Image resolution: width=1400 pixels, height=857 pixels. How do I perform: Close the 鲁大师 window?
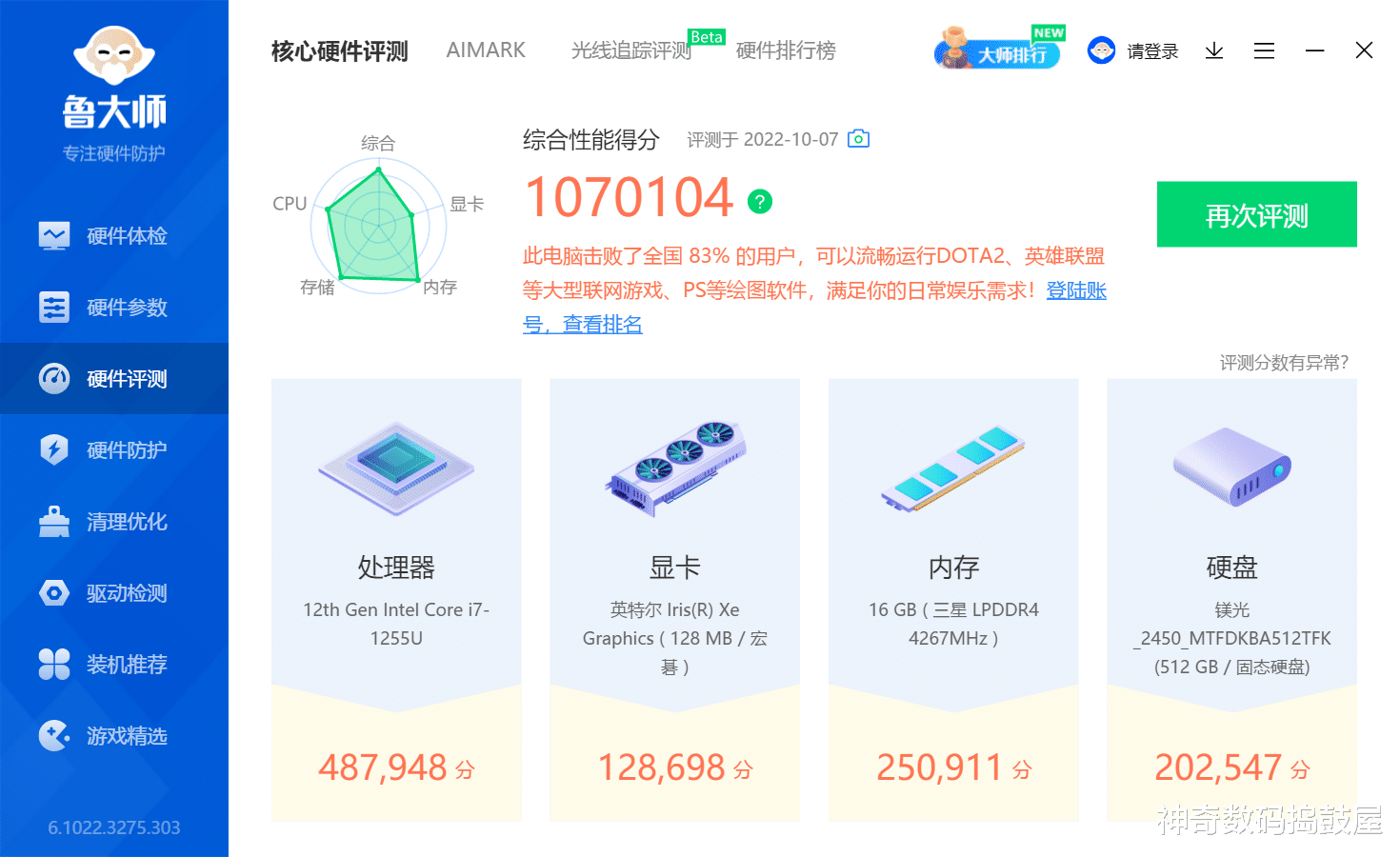pyautogui.click(x=1364, y=50)
